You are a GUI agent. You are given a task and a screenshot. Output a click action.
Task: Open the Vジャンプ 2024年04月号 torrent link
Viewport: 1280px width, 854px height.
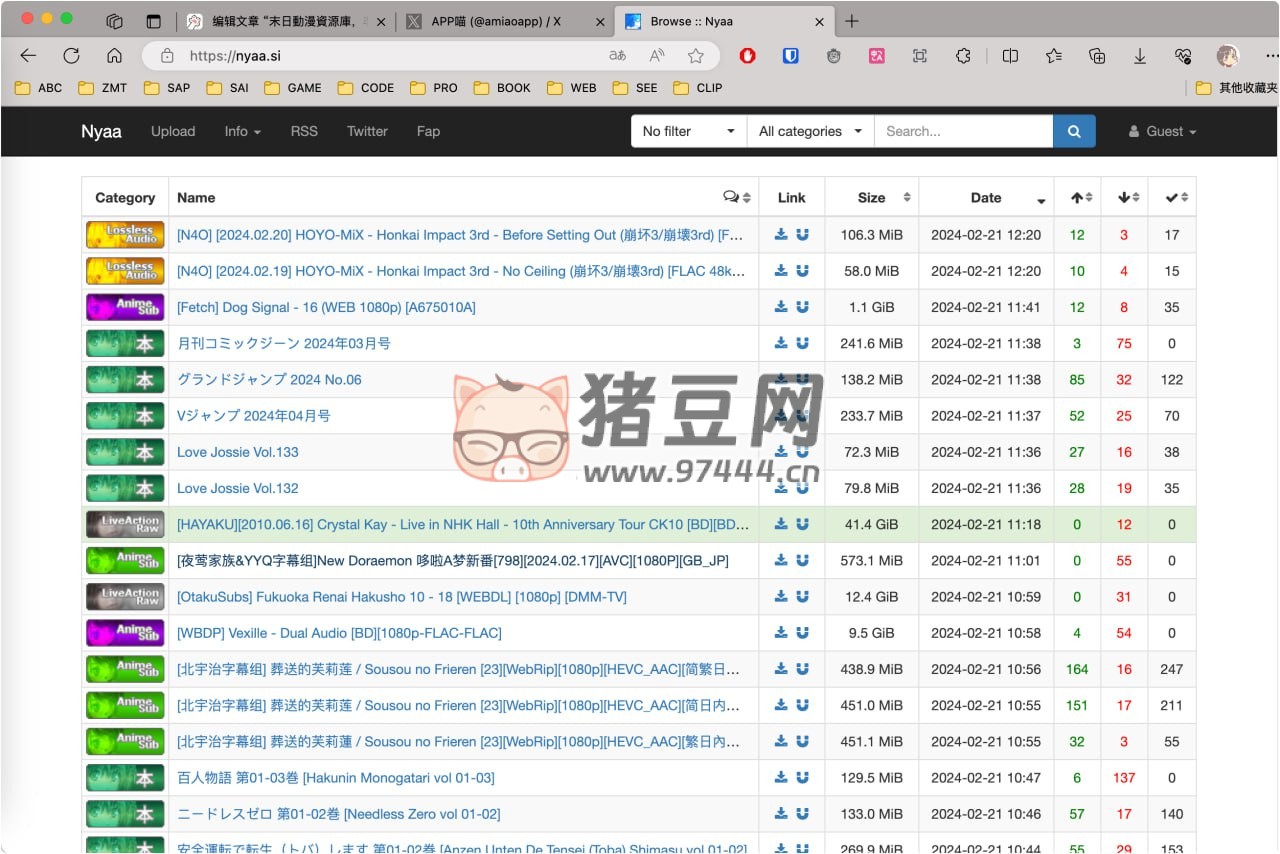coord(254,416)
